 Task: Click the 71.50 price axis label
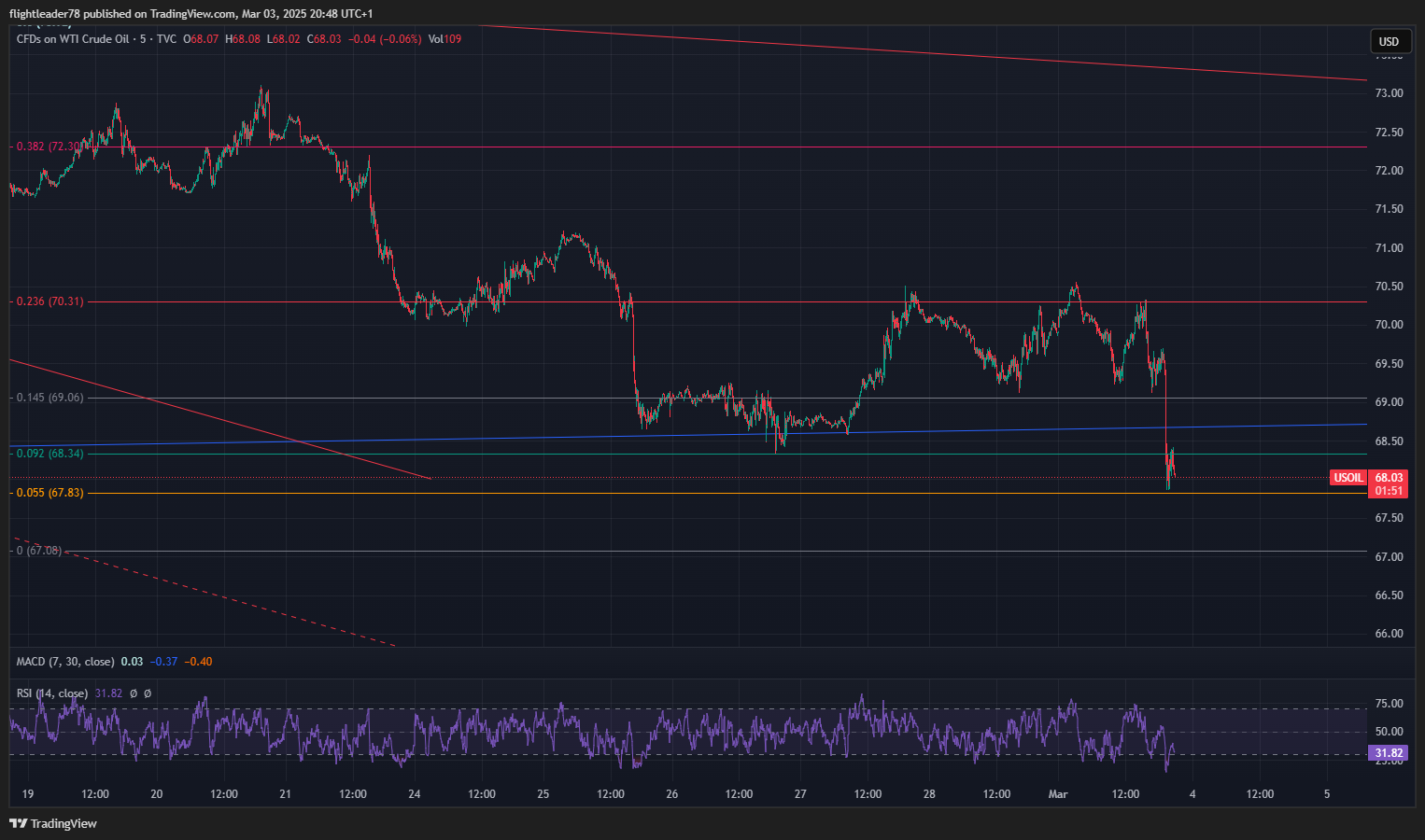(1389, 209)
